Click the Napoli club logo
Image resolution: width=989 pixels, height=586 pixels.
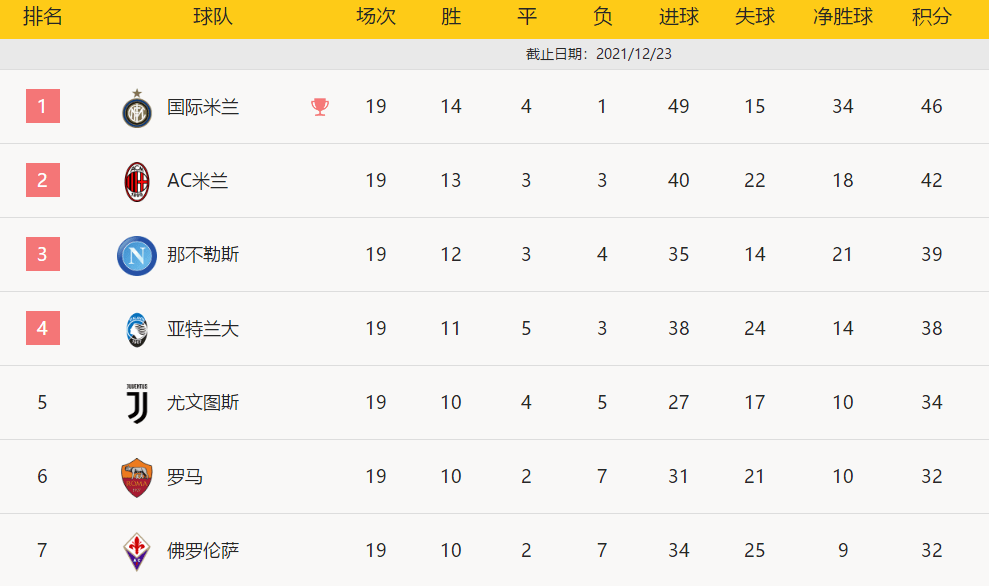pos(137,255)
